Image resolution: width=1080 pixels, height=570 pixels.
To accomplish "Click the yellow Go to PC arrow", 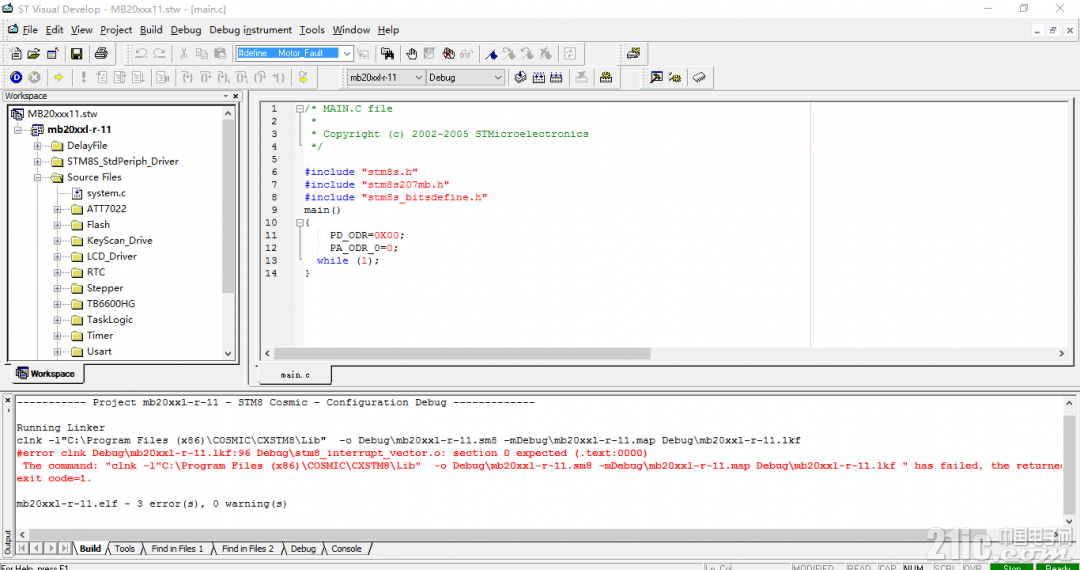I will point(59,77).
